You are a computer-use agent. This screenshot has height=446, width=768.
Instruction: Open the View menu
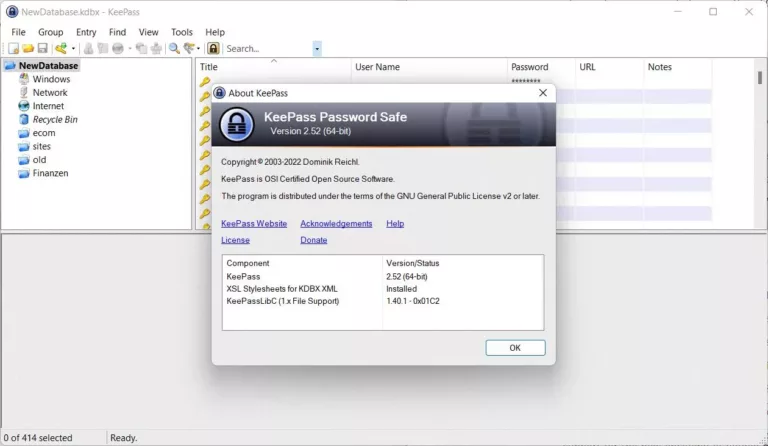148,32
